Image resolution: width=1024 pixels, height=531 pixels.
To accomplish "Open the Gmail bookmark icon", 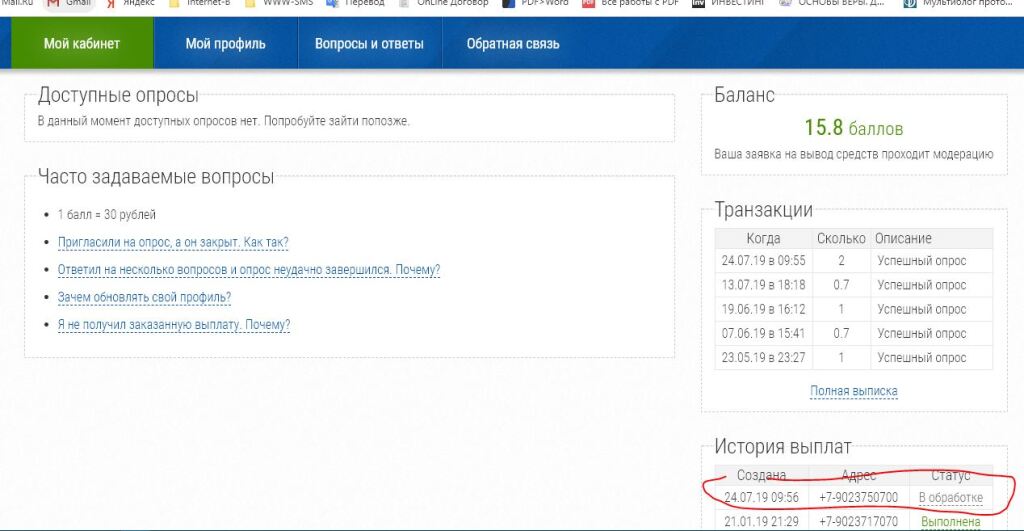I will pyautogui.click(x=53, y=4).
